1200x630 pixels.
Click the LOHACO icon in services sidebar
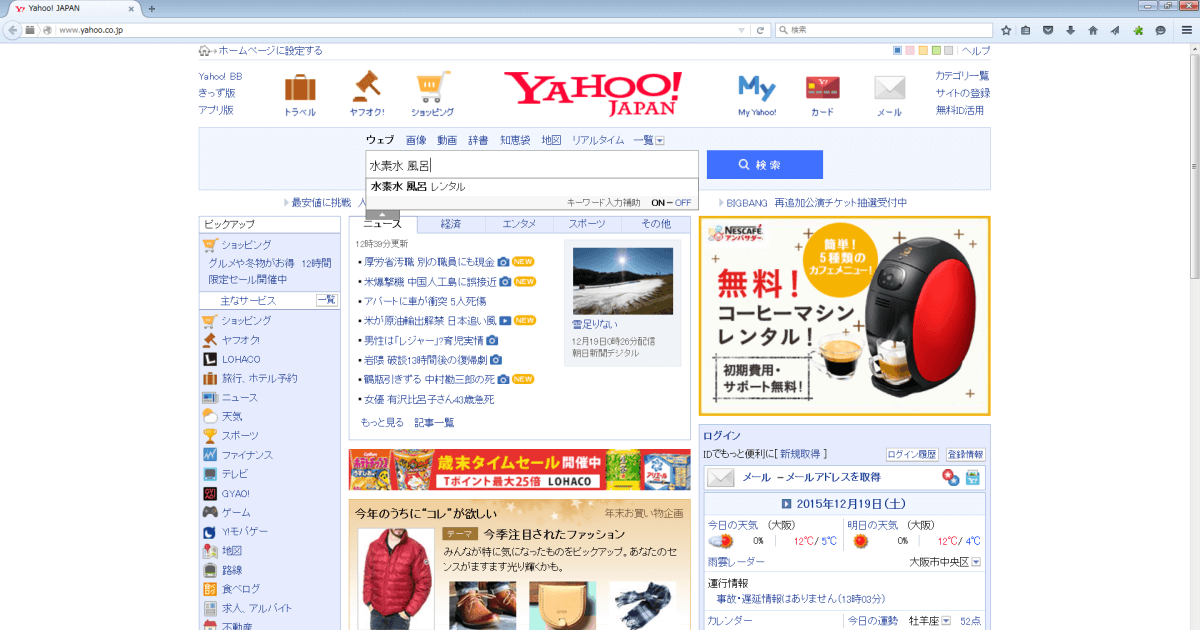210,359
